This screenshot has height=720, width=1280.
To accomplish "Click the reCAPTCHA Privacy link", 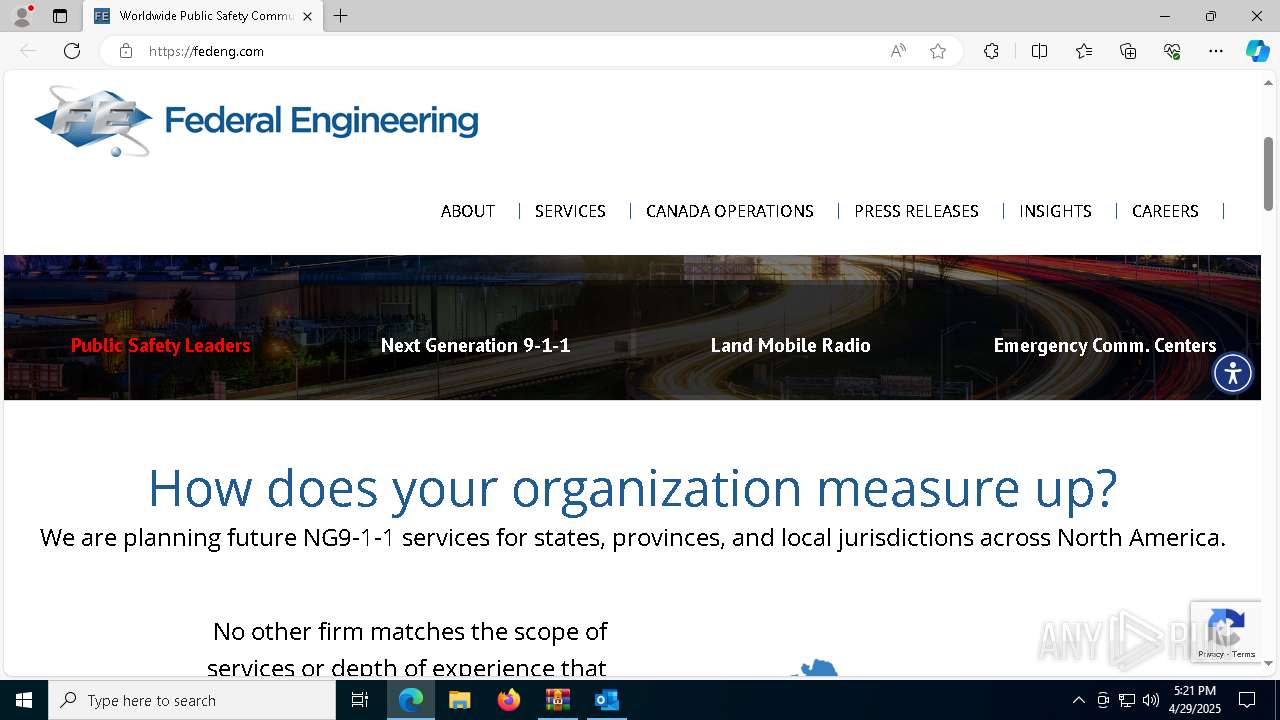I will 1210,654.
